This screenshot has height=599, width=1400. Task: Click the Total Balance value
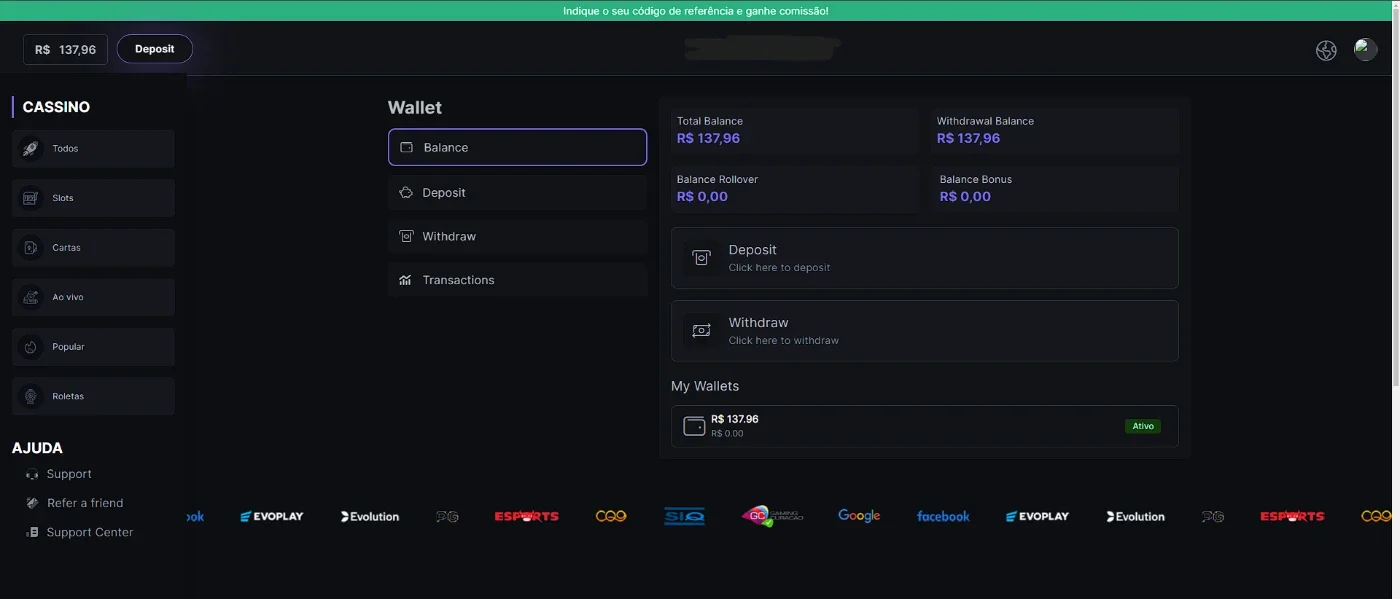pos(708,138)
